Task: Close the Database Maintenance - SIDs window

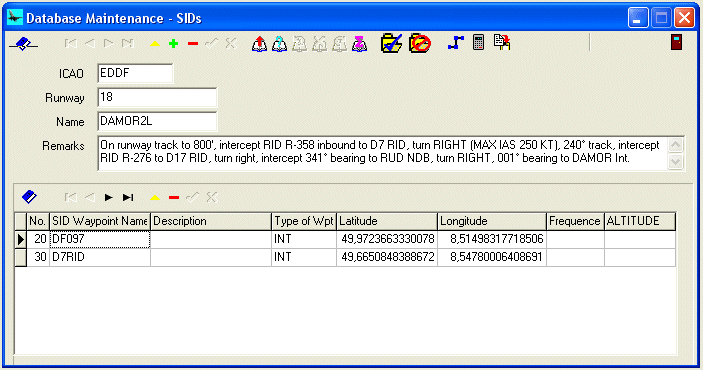Action: tap(685, 18)
